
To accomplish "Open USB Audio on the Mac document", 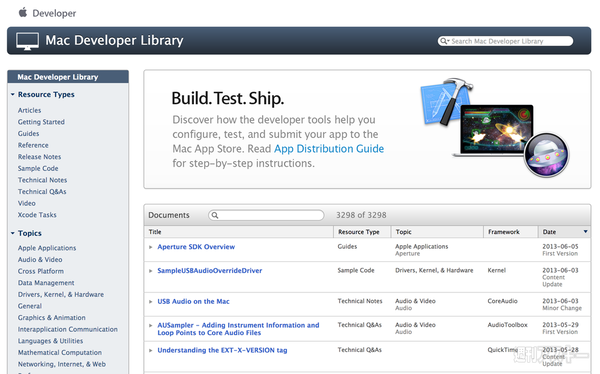I will pos(193,301).
